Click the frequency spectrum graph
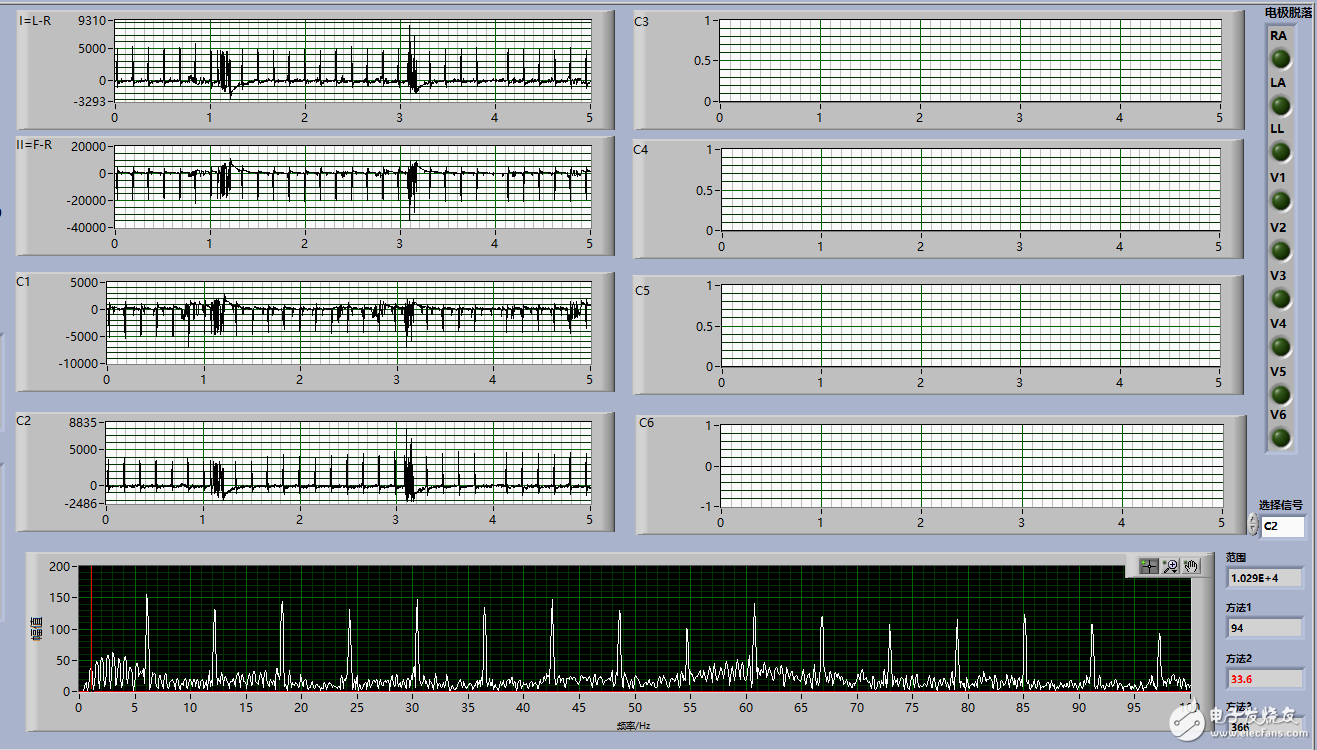This screenshot has width=1317, height=750. point(634,628)
